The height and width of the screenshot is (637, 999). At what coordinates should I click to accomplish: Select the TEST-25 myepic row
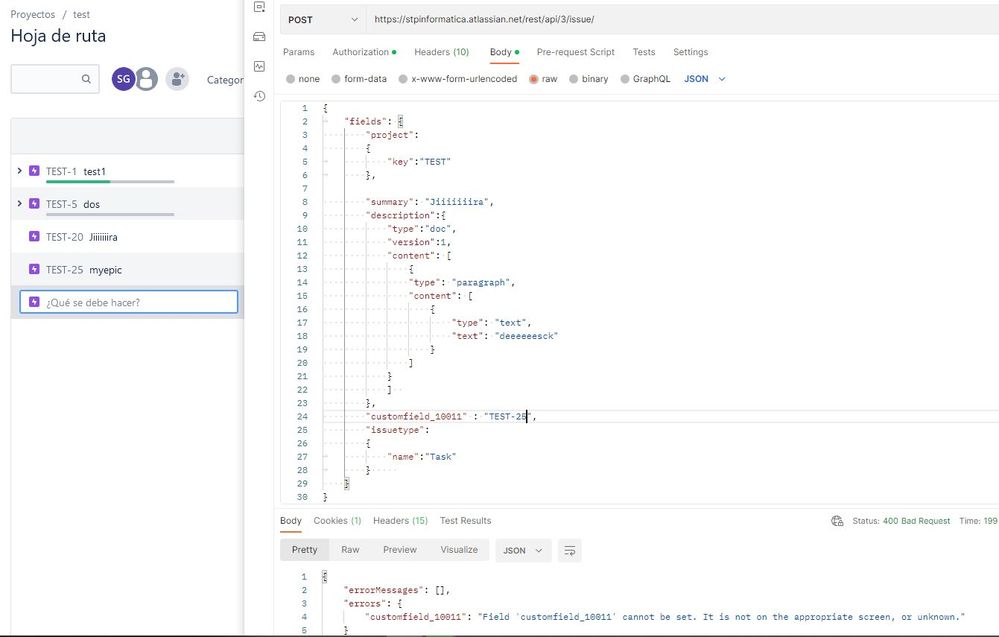pos(127,269)
